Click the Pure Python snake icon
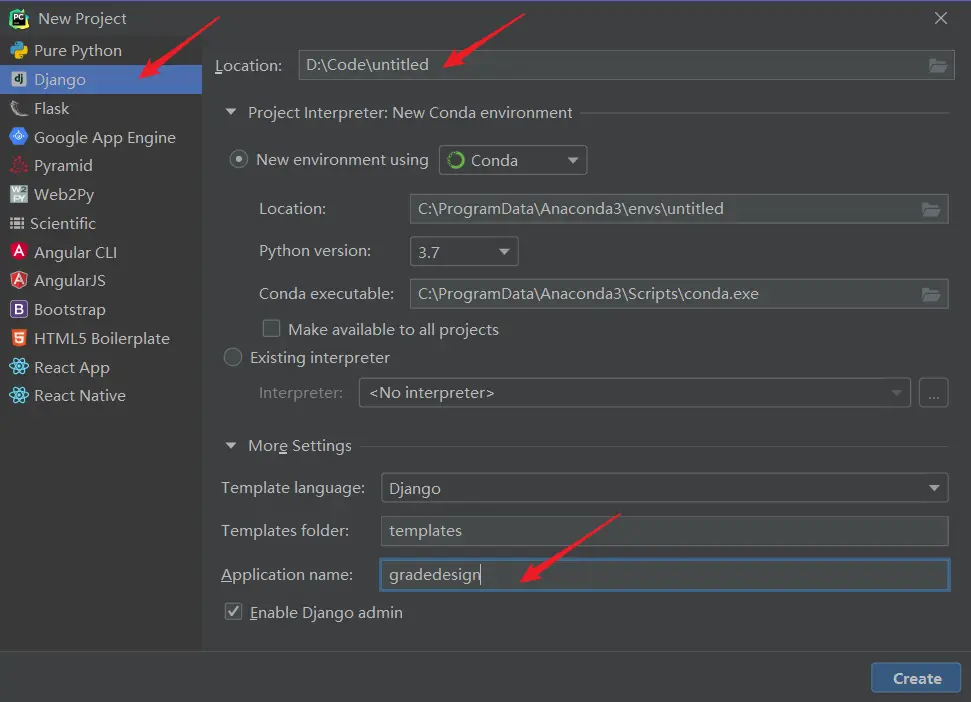This screenshot has height=702, width=971. (x=19, y=50)
